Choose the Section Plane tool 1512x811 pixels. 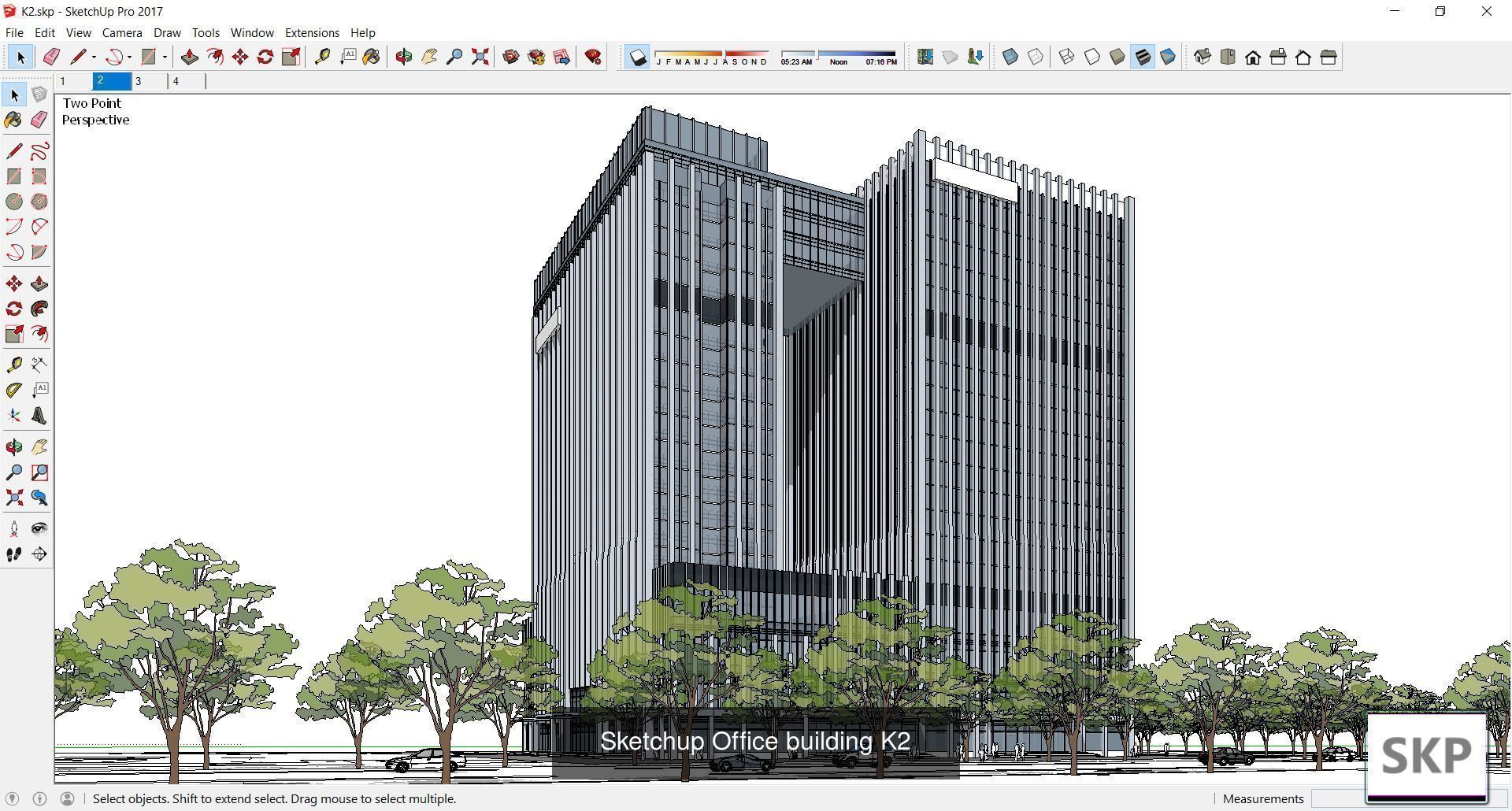coord(39,554)
